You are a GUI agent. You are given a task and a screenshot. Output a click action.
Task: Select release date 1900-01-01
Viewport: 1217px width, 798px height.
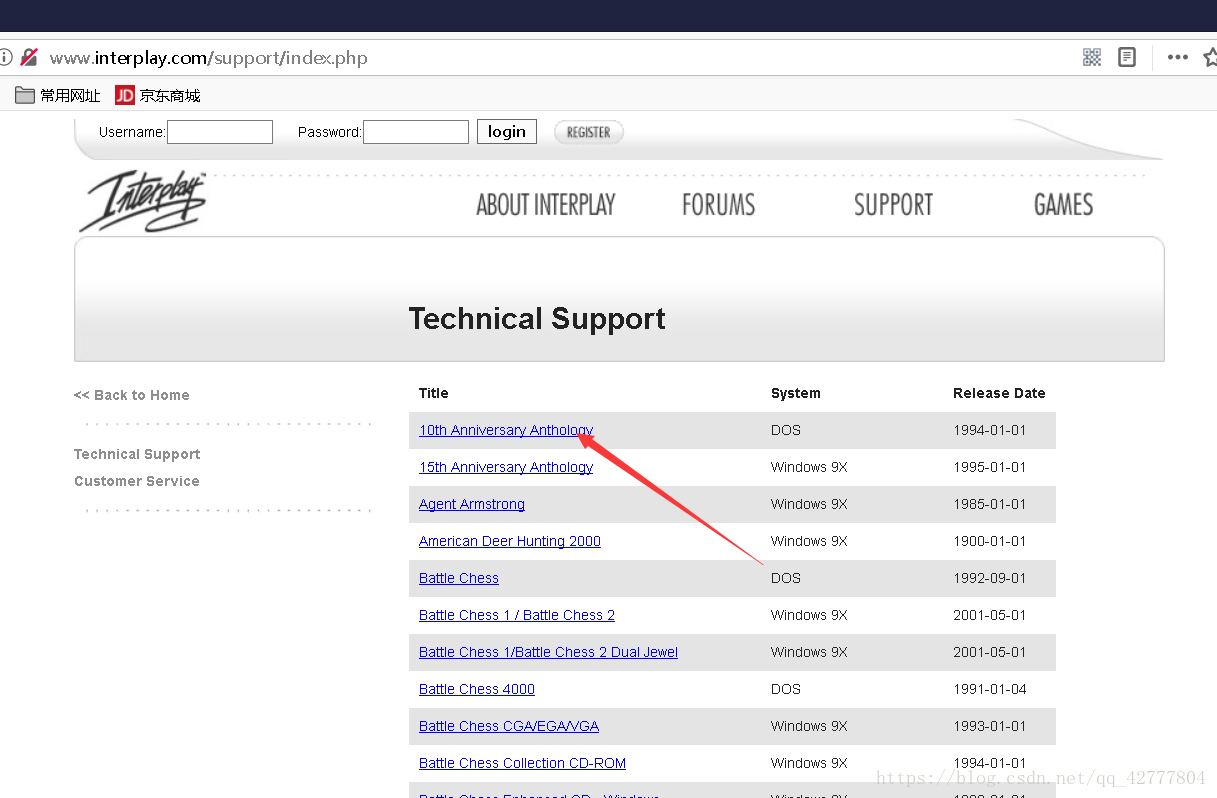pyautogui.click(x=990, y=541)
